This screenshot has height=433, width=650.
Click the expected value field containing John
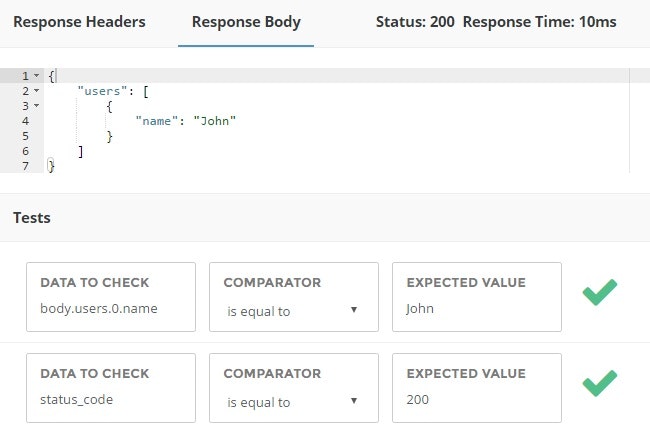tap(476, 309)
